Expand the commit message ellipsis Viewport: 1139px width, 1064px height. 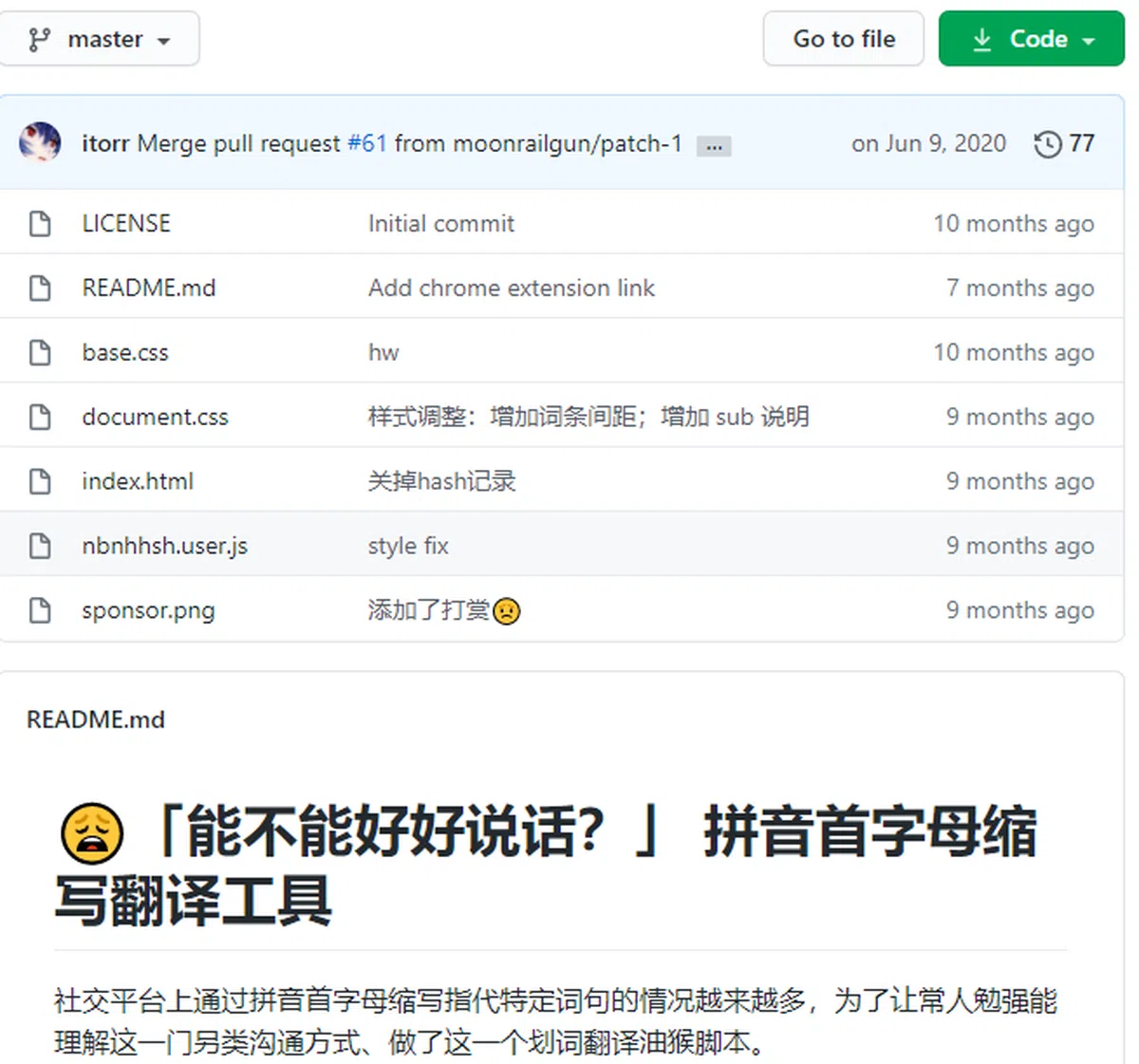(714, 146)
